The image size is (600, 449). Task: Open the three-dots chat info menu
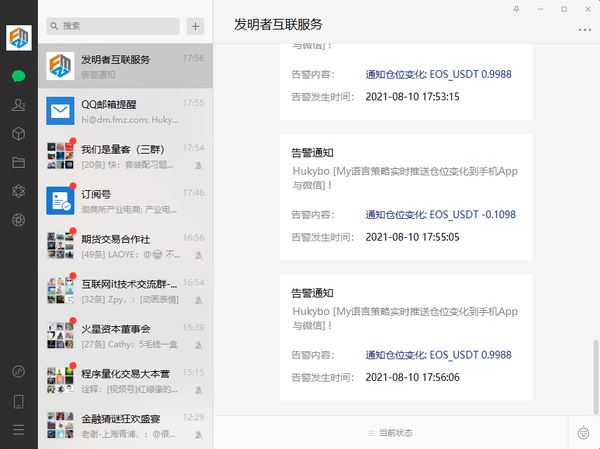pyautogui.click(x=584, y=31)
